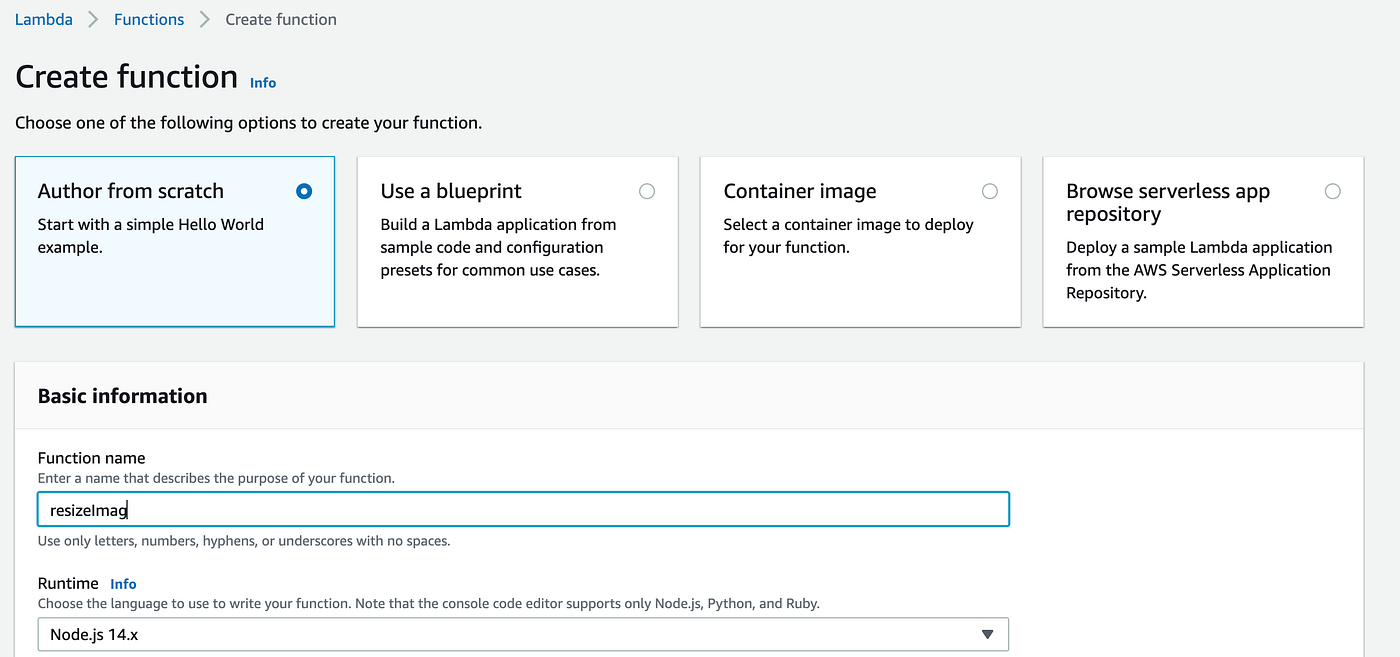Choose the Container image radio button

pos(990,191)
